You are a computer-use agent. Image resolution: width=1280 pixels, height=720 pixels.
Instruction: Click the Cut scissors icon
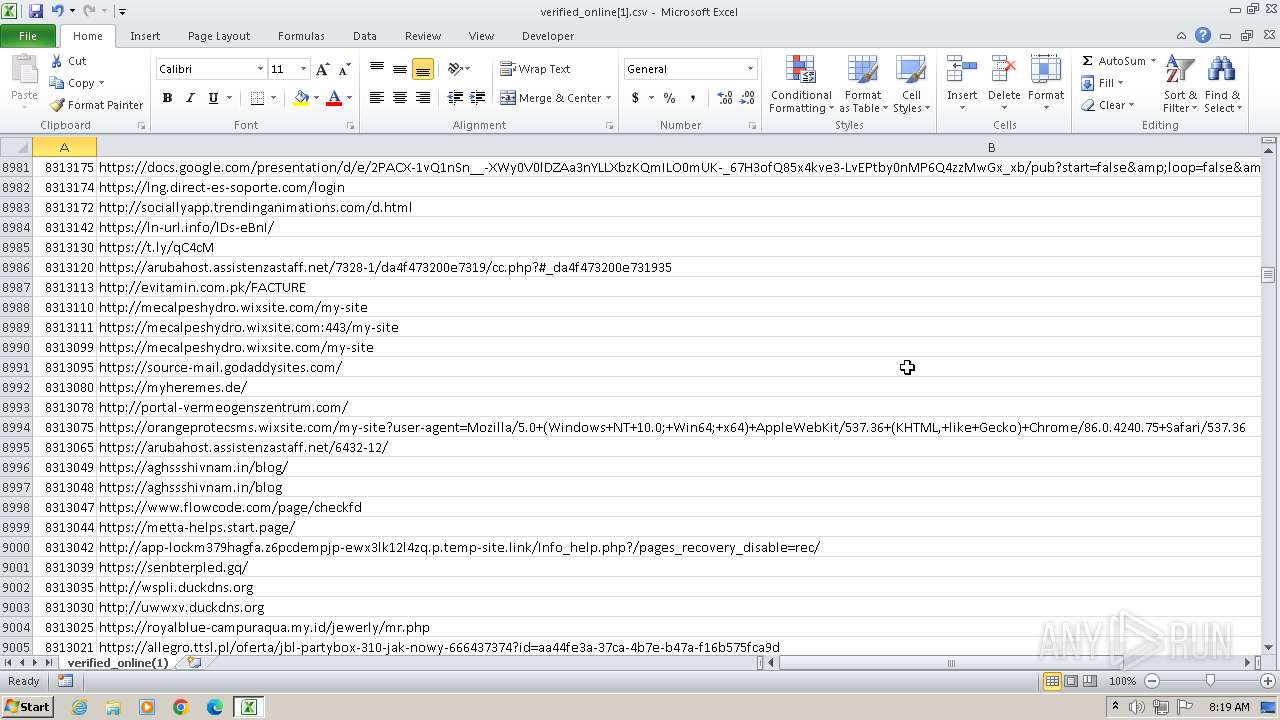[57, 61]
